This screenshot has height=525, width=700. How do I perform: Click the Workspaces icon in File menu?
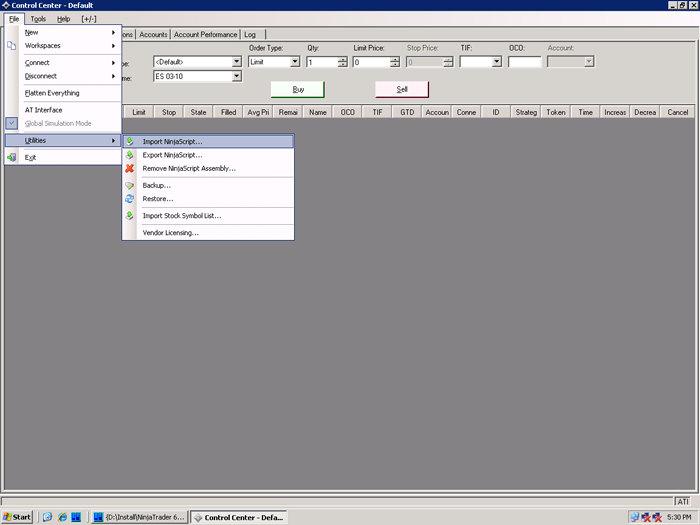tap(12, 46)
